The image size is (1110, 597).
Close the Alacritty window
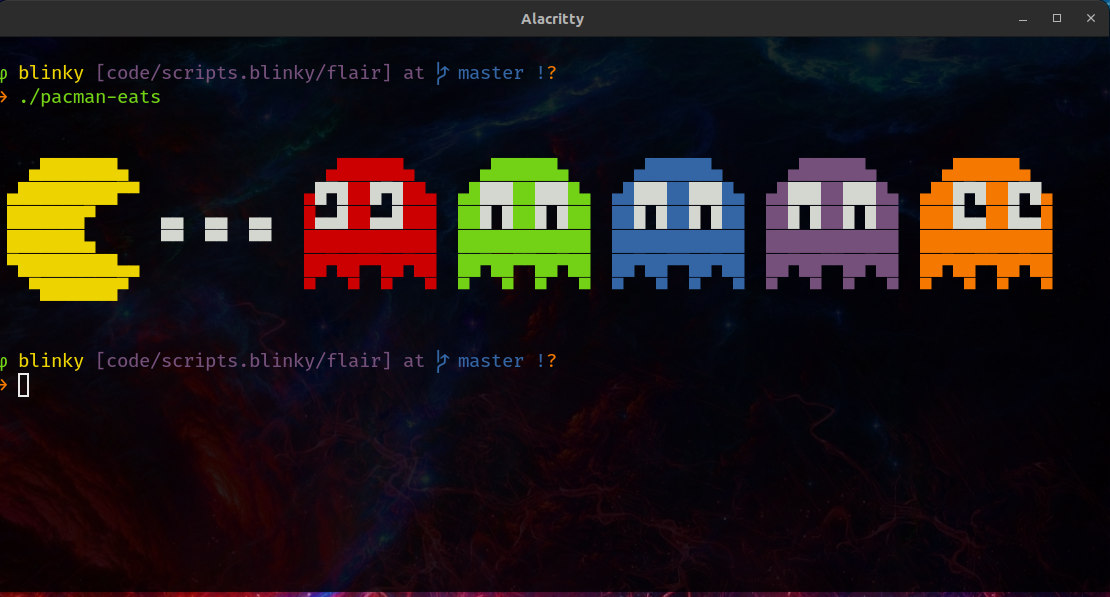point(1091,18)
